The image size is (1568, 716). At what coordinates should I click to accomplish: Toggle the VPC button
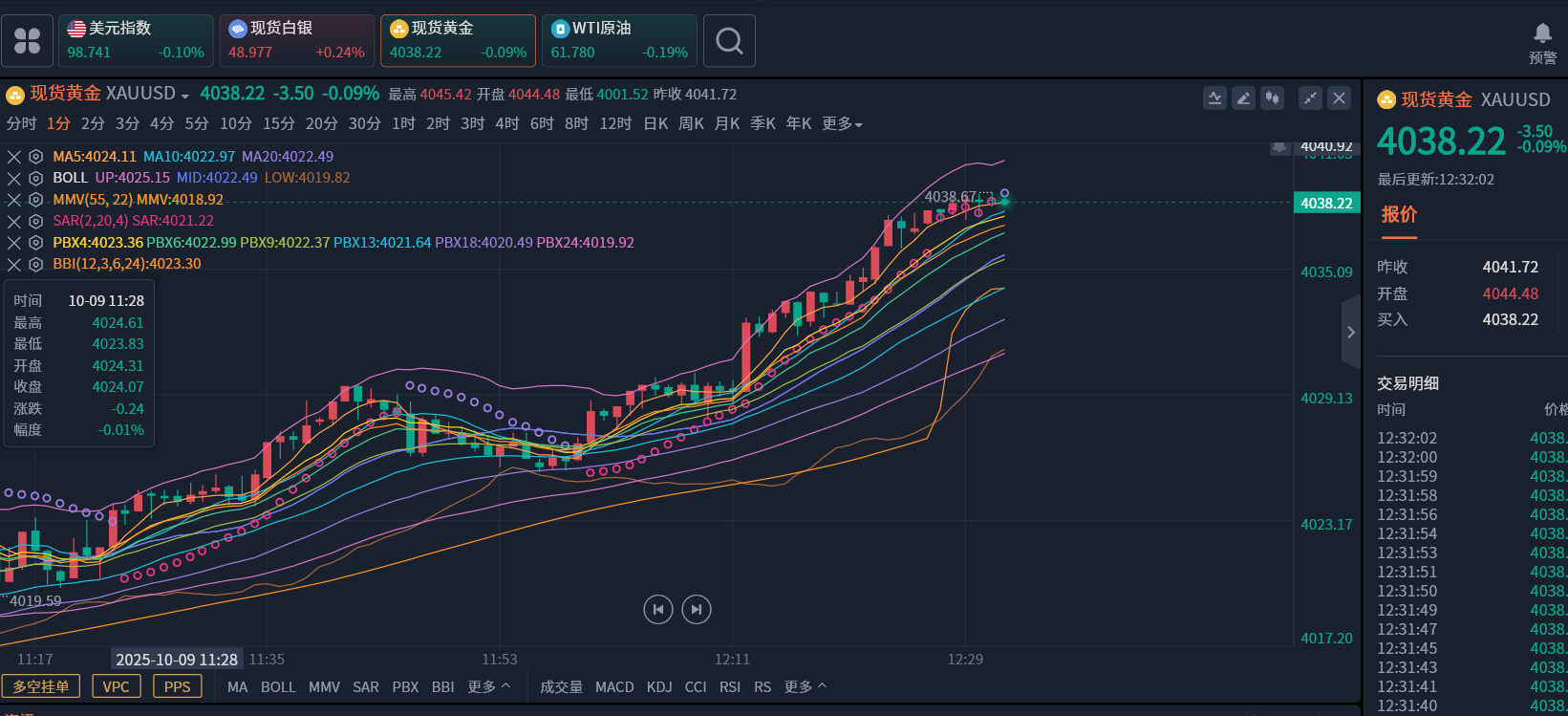pos(117,686)
